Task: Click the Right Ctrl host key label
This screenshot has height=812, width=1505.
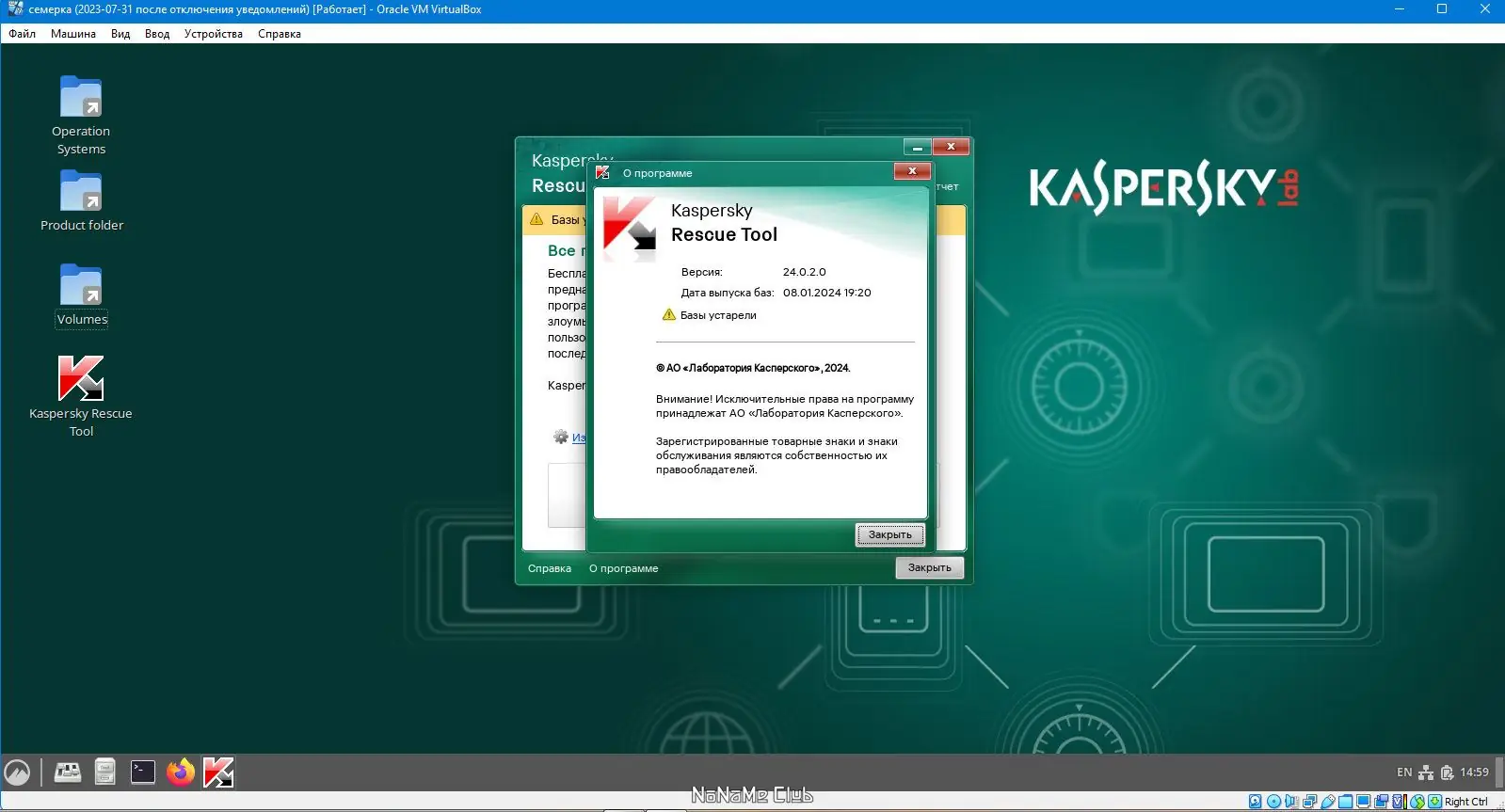Action: click(x=1466, y=802)
